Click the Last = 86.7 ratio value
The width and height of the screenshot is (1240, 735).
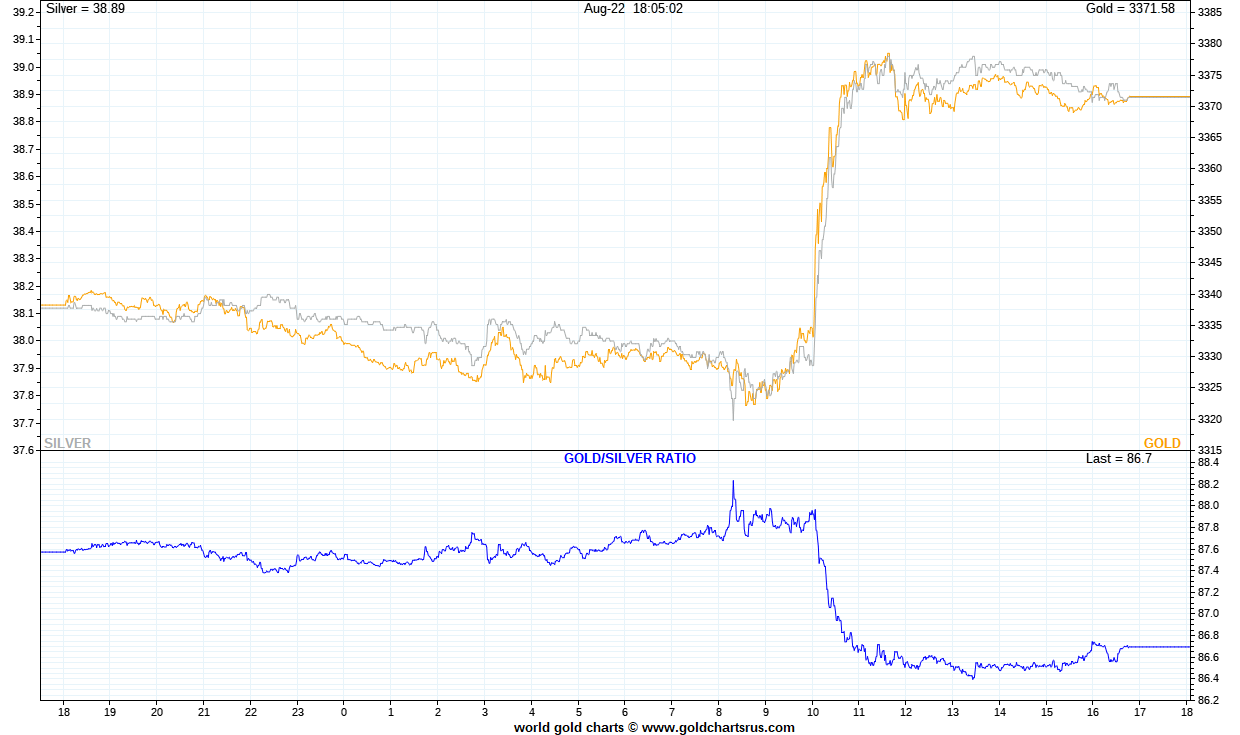[x=1119, y=458]
